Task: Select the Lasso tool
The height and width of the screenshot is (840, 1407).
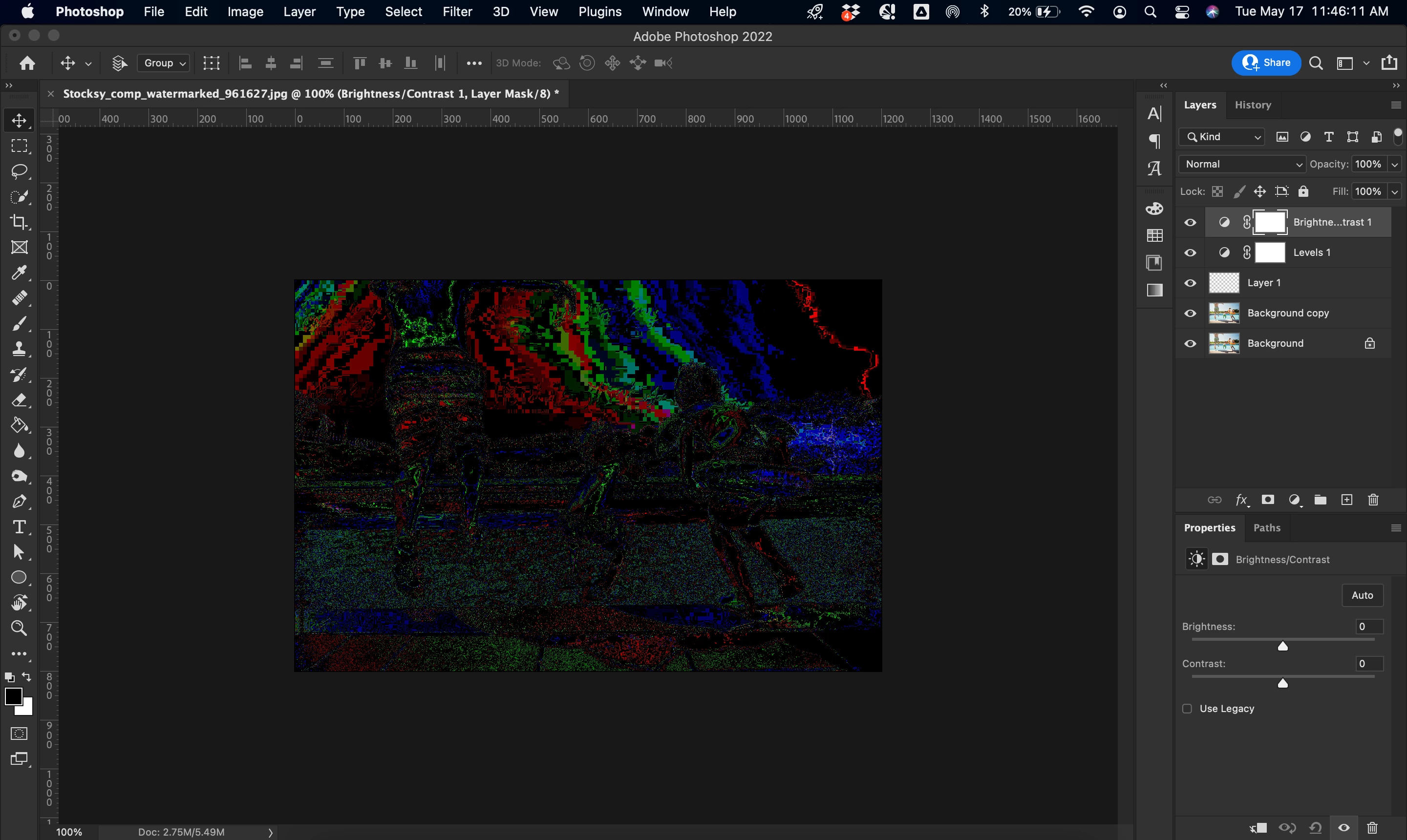Action: tap(19, 171)
